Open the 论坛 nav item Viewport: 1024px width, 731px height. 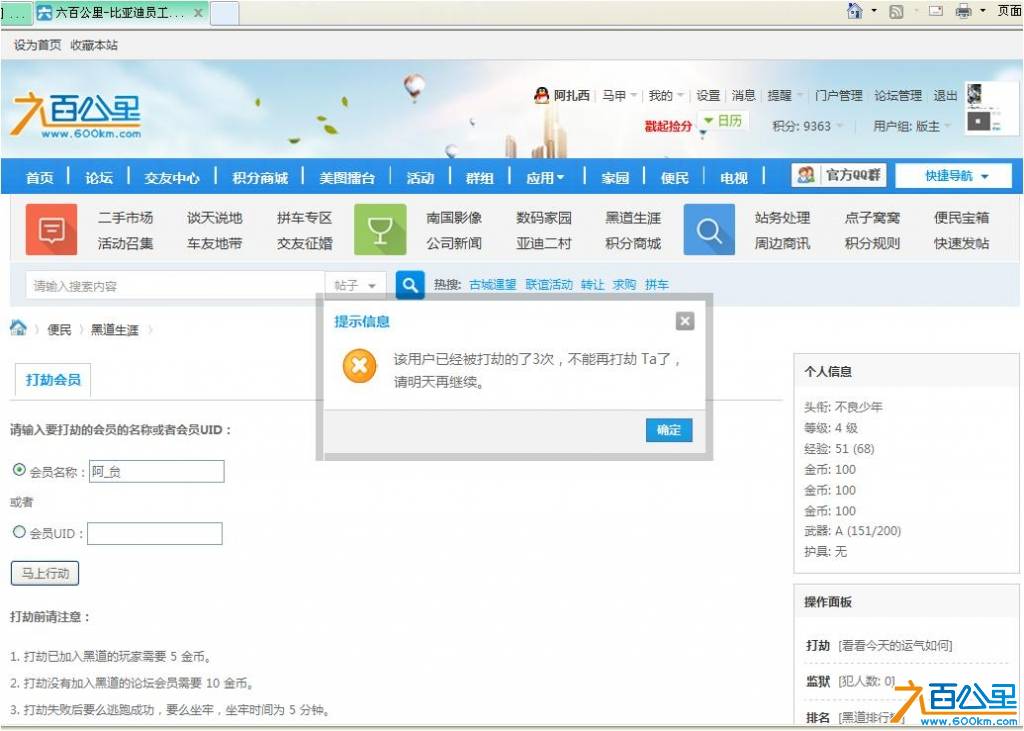pyautogui.click(x=99, y=178)
